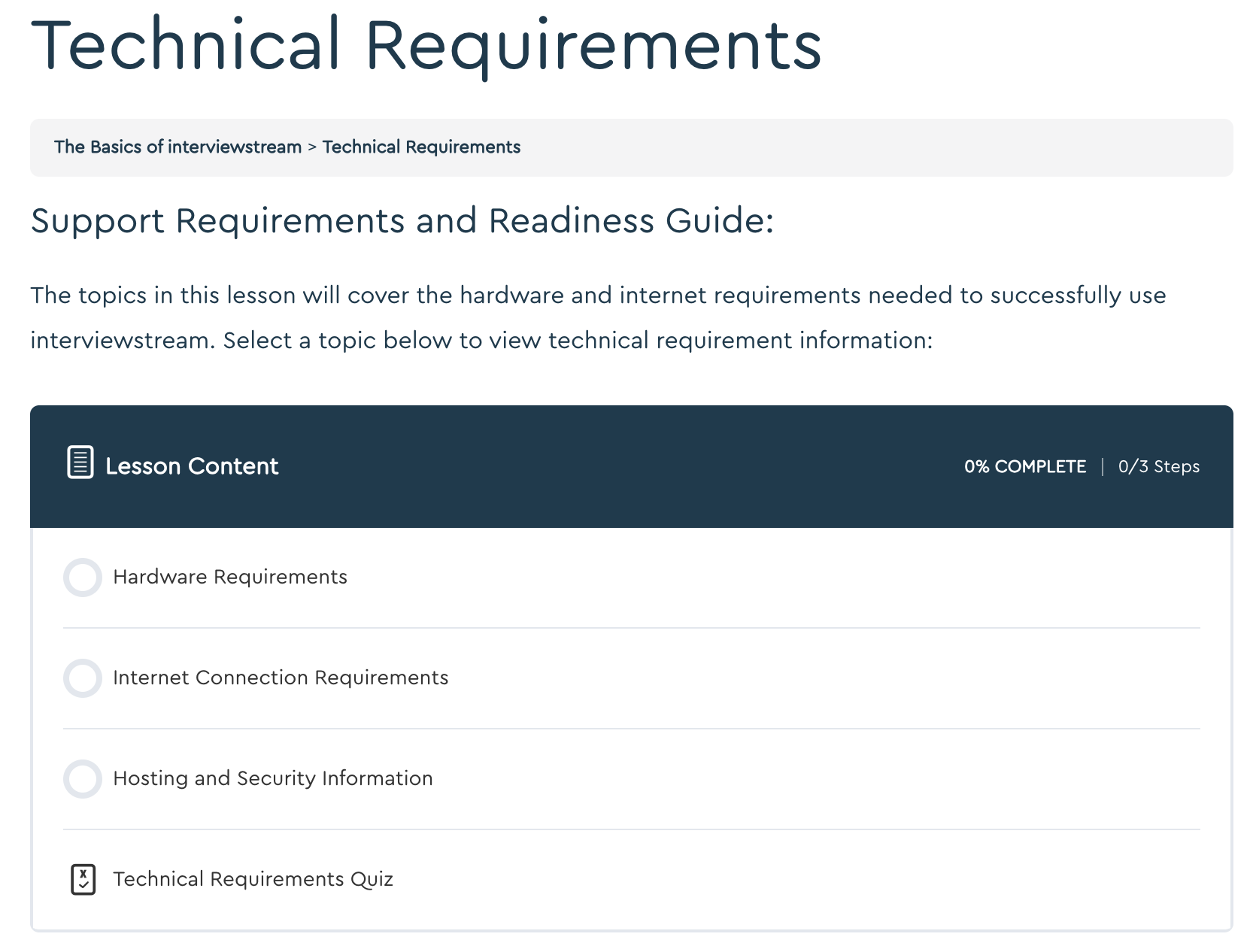This screenshot has height=952, width=1253.
Task: Open the Internet Connection Requirements topic
Action: coord(280,678)
